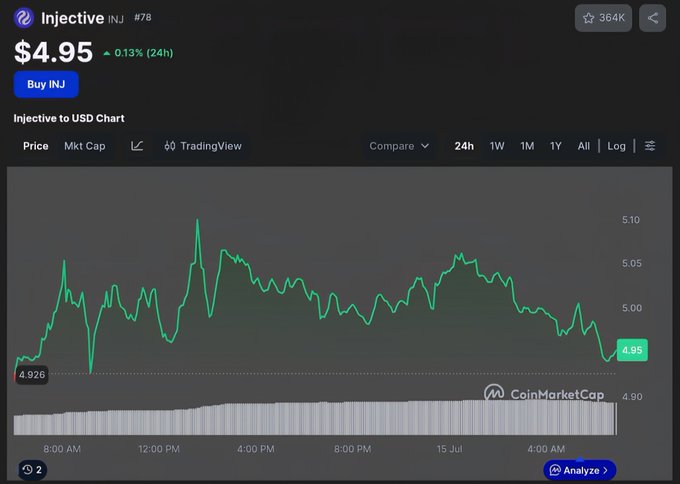Select the All time range
680x484 pixels.
pos(583,146)
